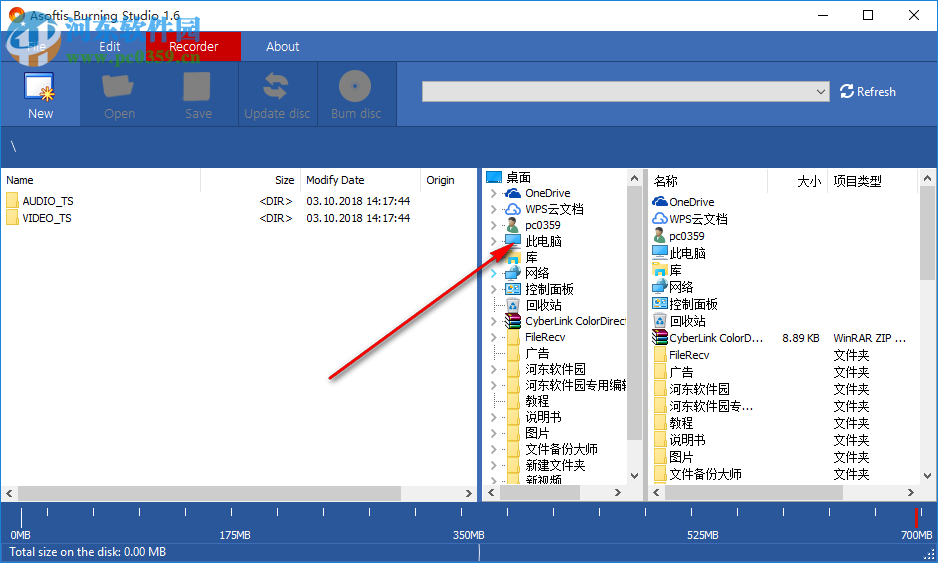Click file list horizontal scrollbar right arrow
The image size is (938, 563).
click(x=910, y=492)
